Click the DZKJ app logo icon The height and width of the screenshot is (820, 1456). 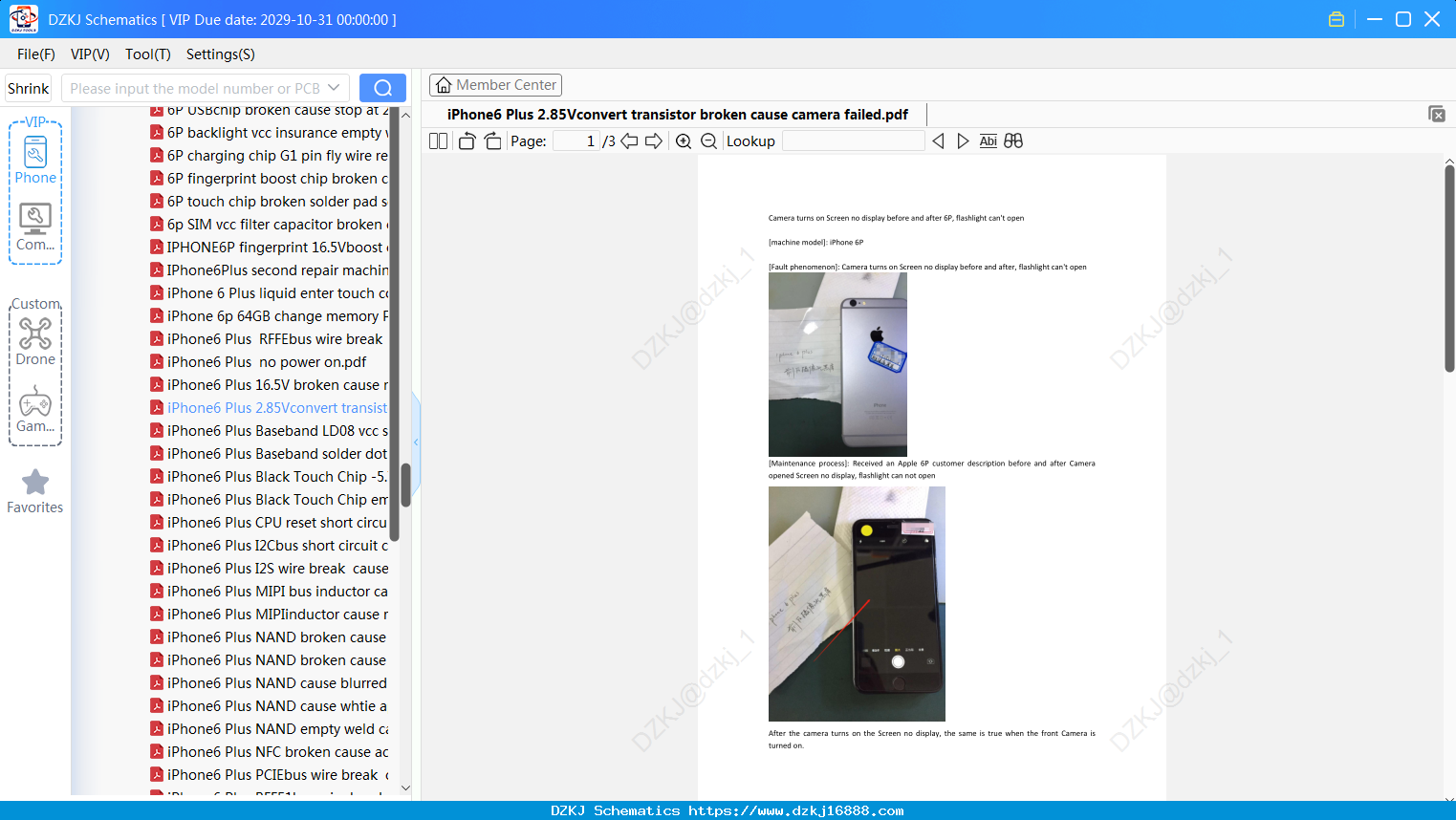(23, 19)
